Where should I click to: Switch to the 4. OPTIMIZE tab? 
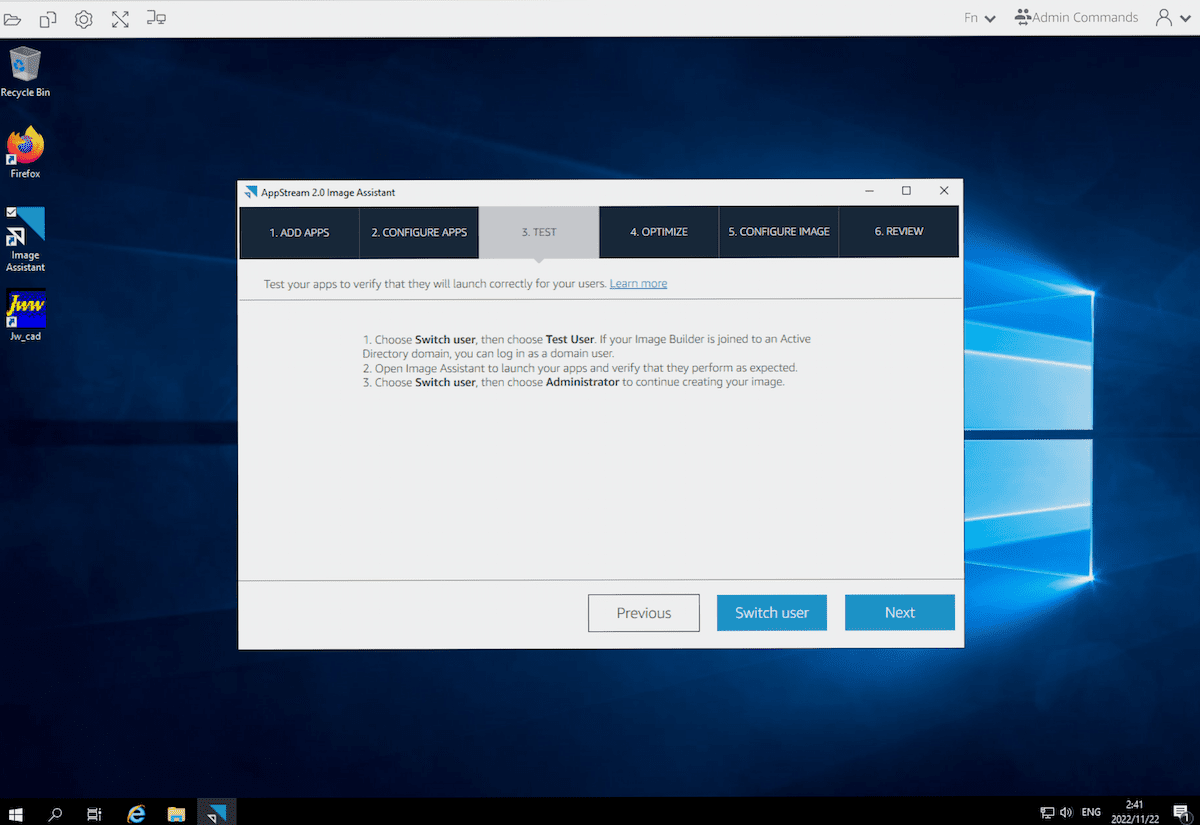658,231
